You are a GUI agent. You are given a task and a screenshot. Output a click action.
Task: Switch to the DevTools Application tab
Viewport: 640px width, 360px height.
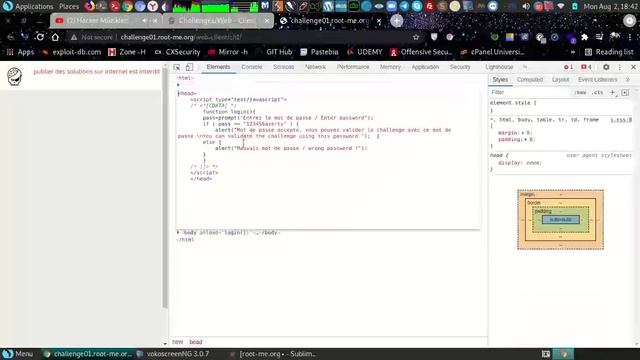[x=425, y=67]
